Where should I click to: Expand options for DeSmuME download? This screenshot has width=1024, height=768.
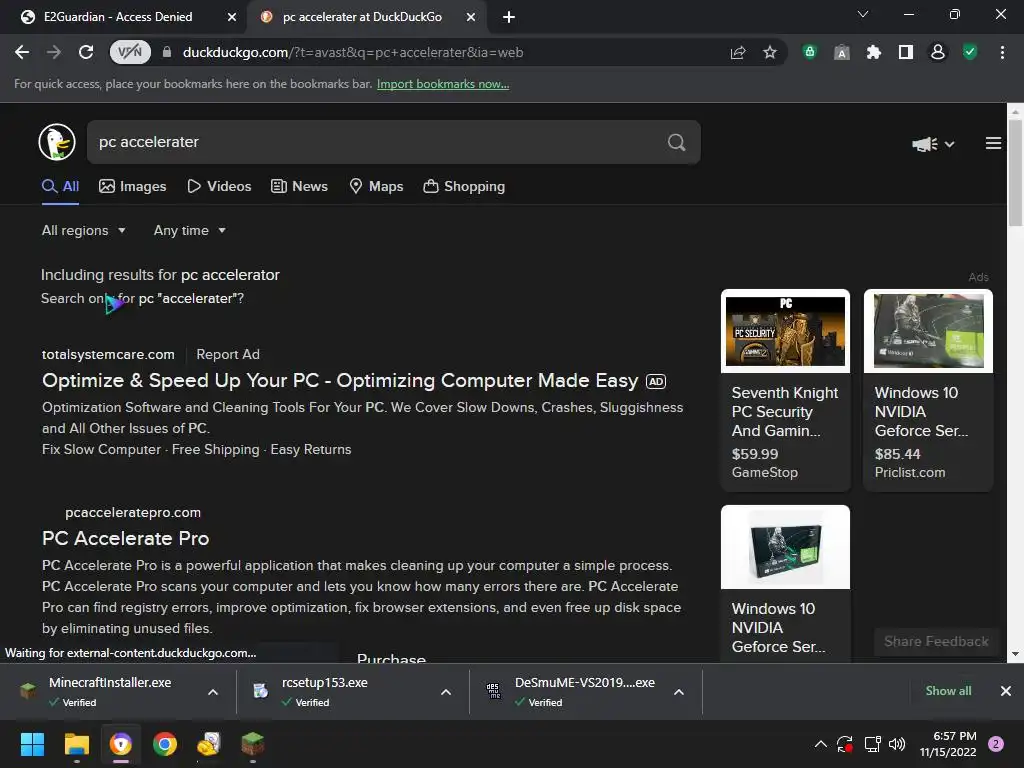[x=679, y=692]
